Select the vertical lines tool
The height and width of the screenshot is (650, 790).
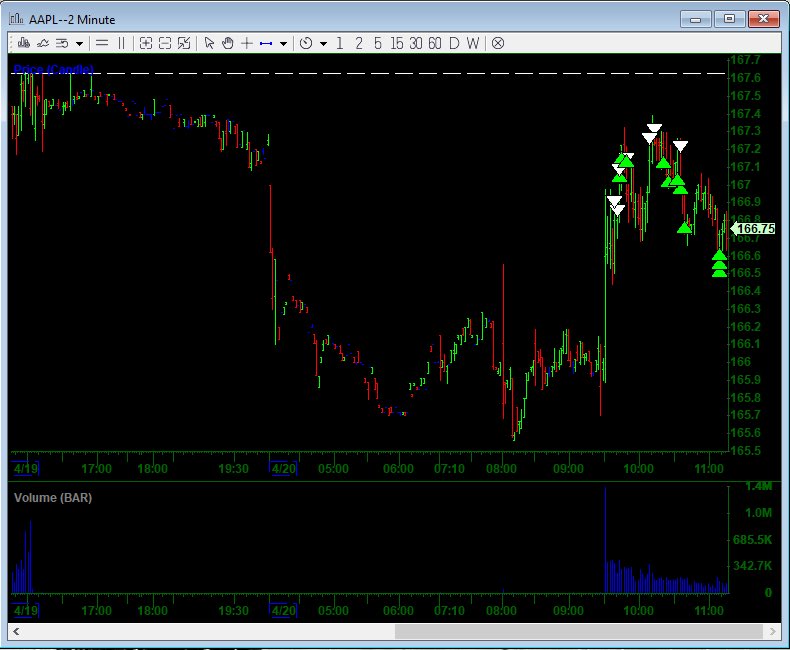121,43
